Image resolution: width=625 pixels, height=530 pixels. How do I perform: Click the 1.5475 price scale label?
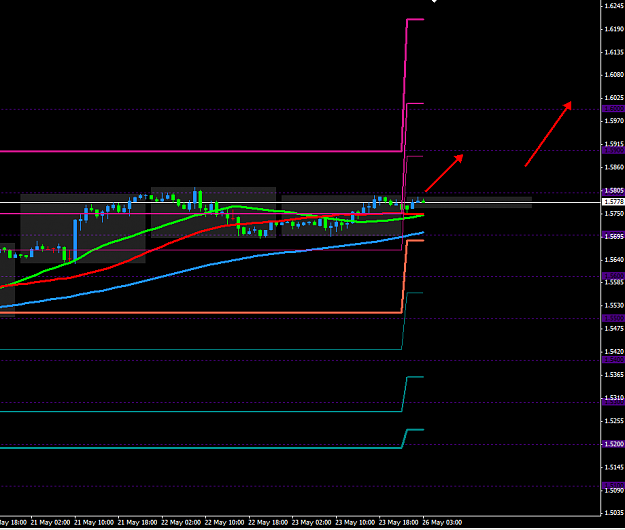(614, 328)
